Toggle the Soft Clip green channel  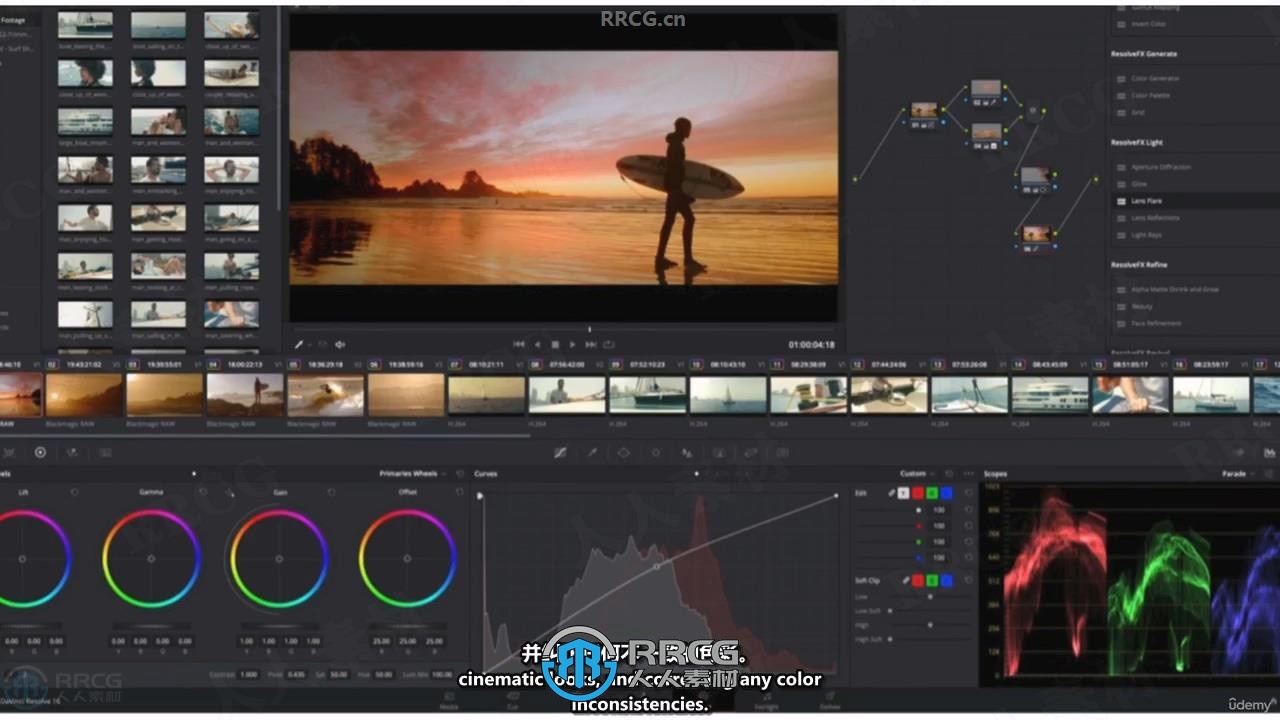(x=932, y=580)
